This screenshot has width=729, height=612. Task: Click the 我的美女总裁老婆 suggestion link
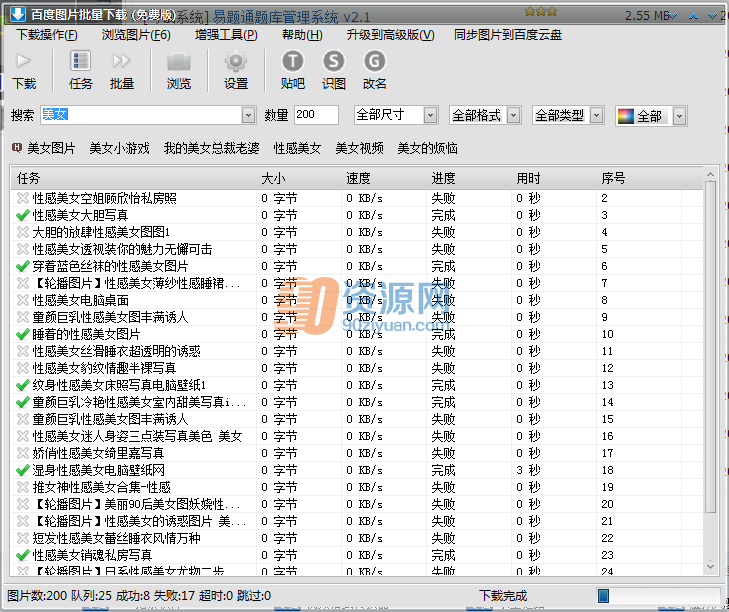pyautogui.click(x=212, y=148)
